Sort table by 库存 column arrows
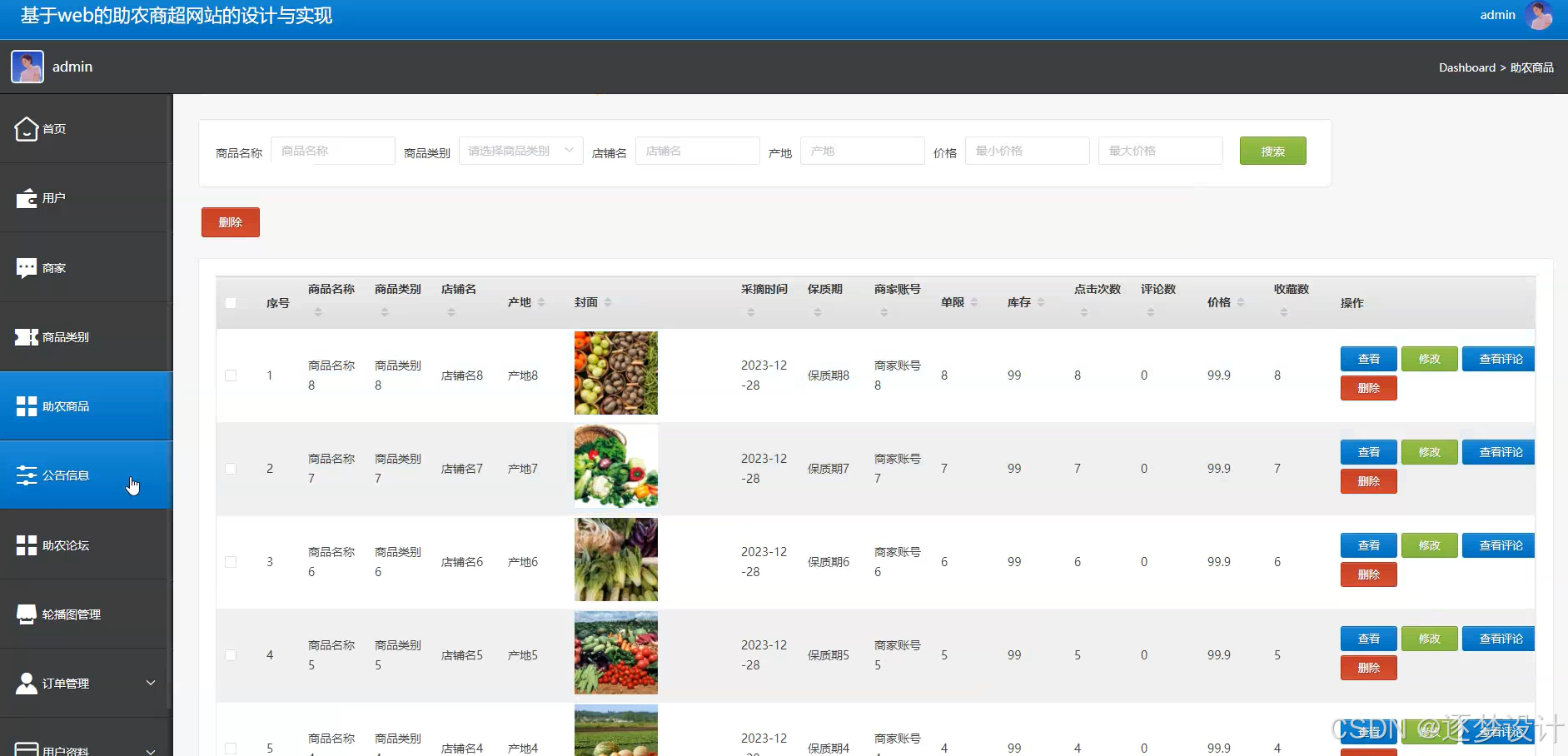The image size is (1568, 756). [x=1041, y=302]
